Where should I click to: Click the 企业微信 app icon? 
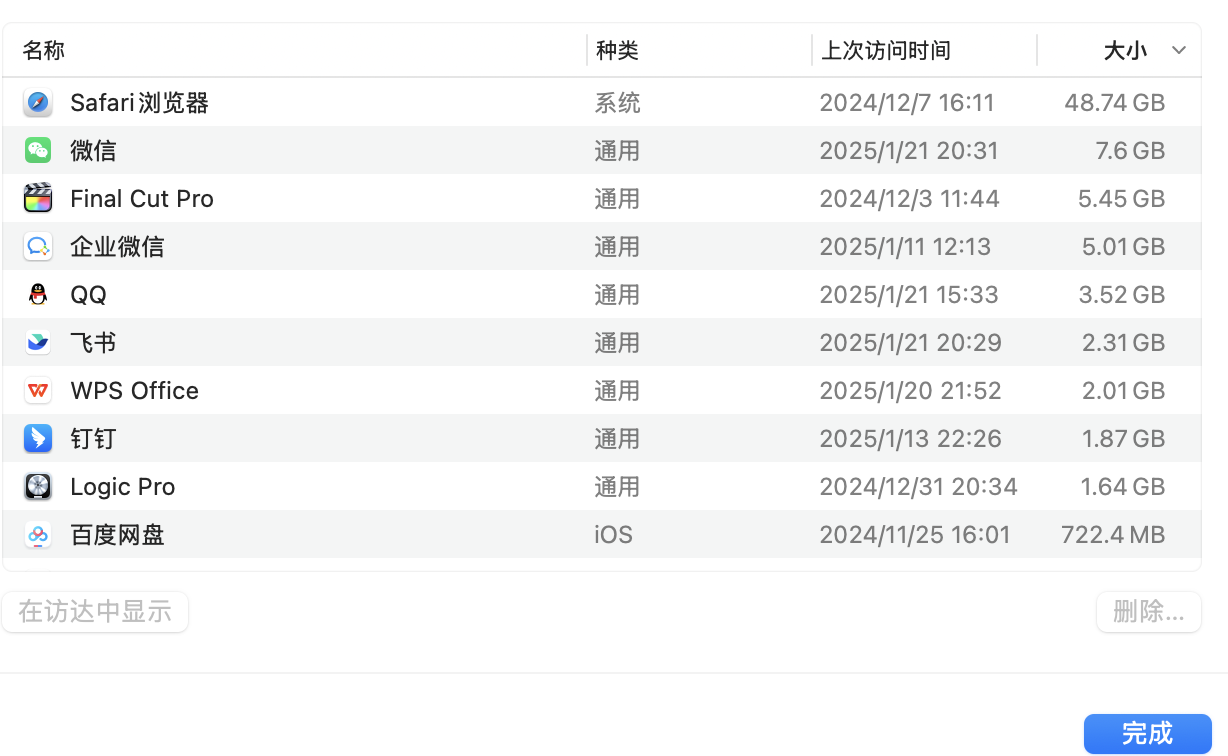(x=38, y=247)
